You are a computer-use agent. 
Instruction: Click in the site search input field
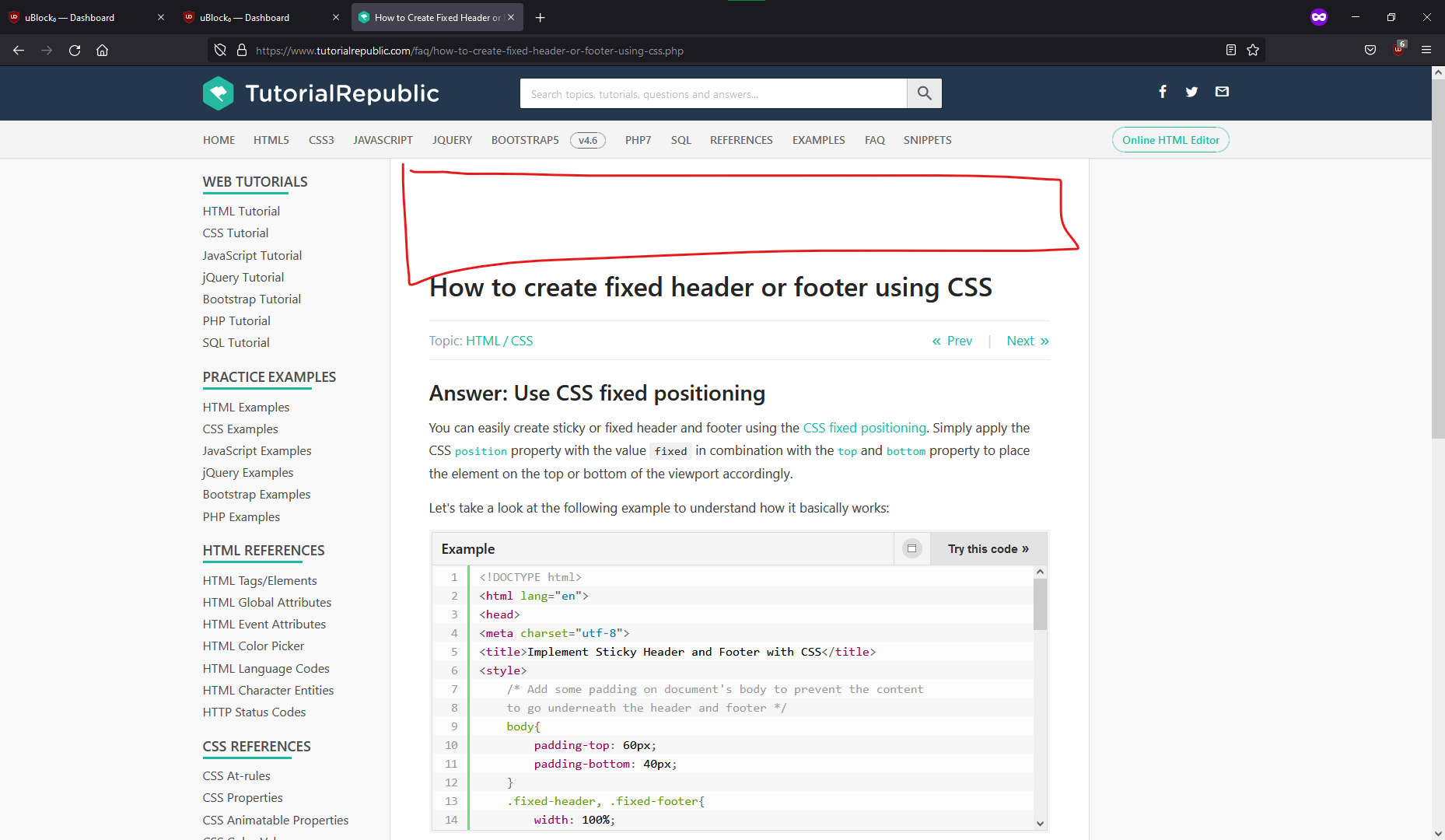[x=713, y=93]
